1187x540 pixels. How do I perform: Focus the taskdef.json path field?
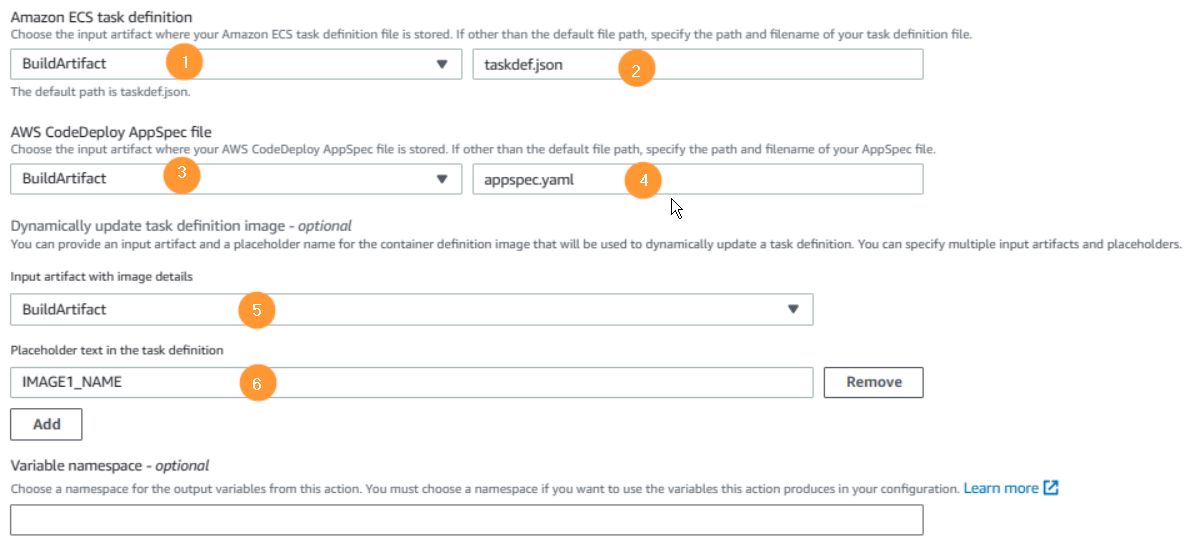coord(698,64)
